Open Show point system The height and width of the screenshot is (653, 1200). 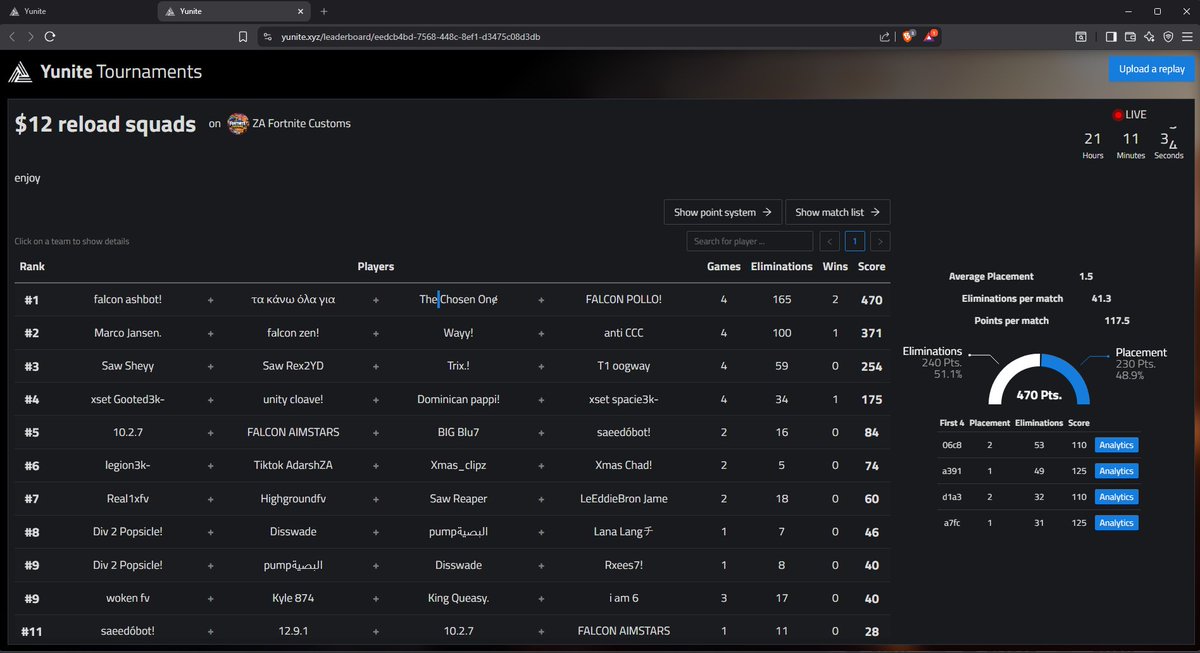tap(722, 212)
